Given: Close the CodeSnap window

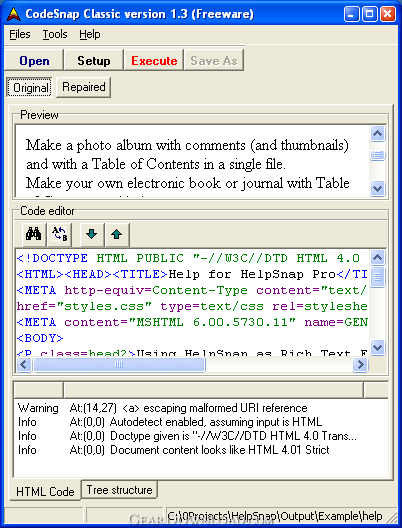Looking at the screenshot, I should point(388,14).
